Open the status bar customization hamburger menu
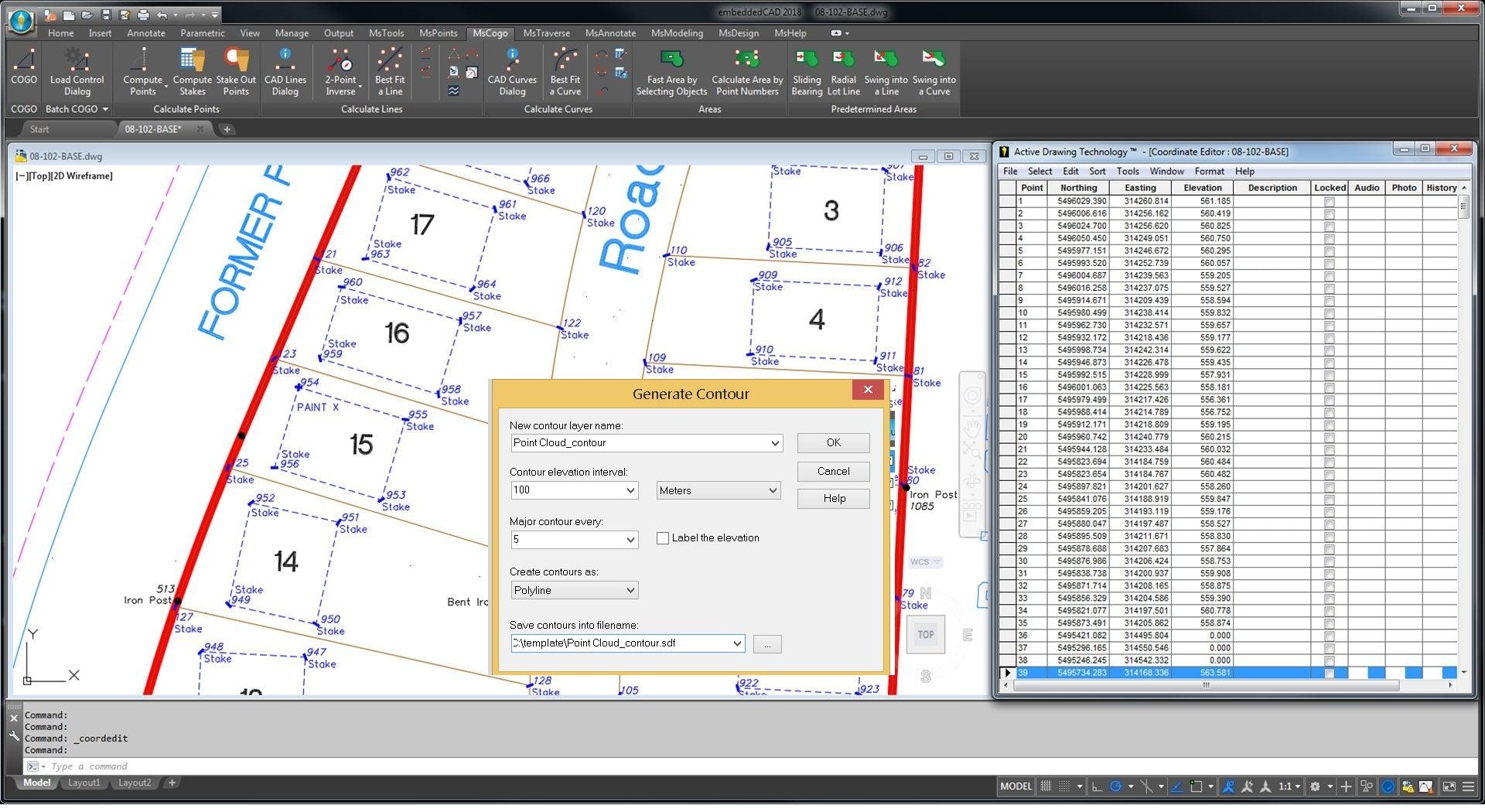 click(1469, 786)
